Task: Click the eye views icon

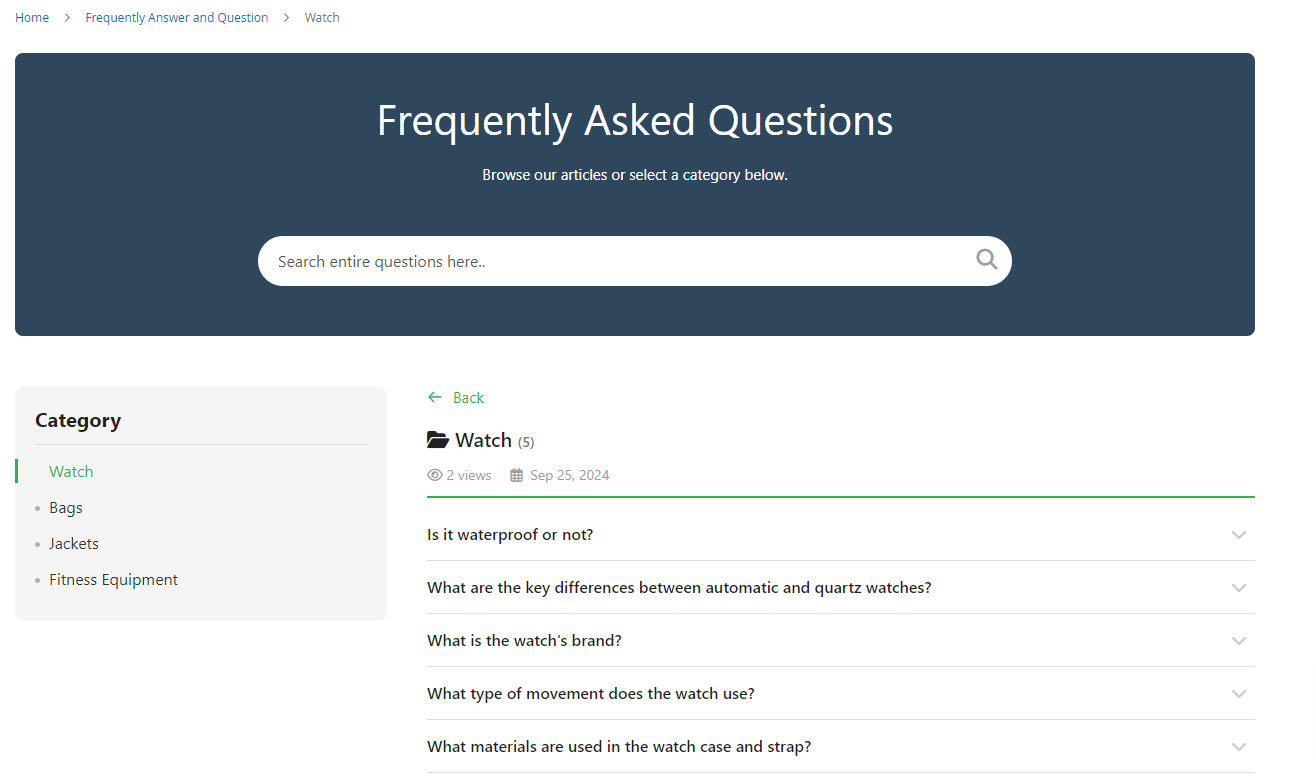Action: coord(435,475)
